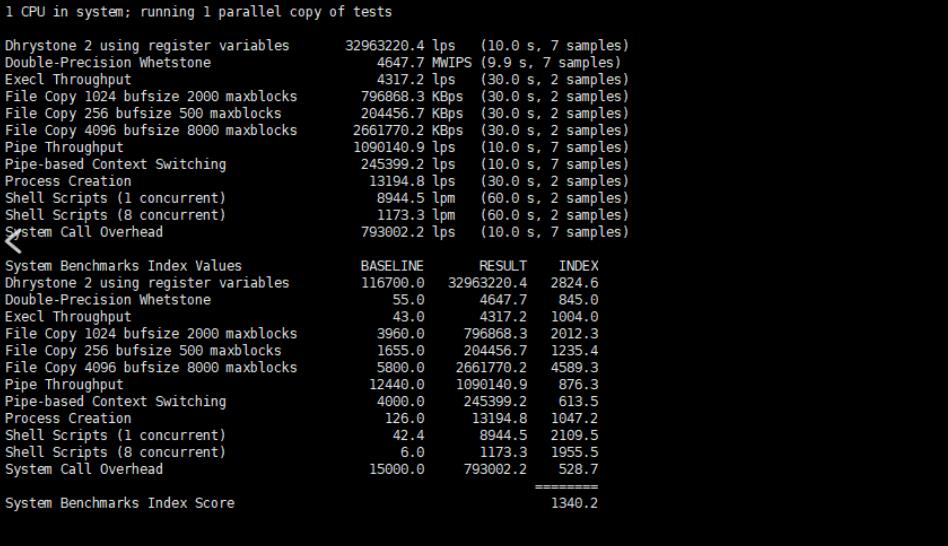948x546 pixels.
Task: Click the Whetstone index 845.0
Action: click(x=578, y=300)
